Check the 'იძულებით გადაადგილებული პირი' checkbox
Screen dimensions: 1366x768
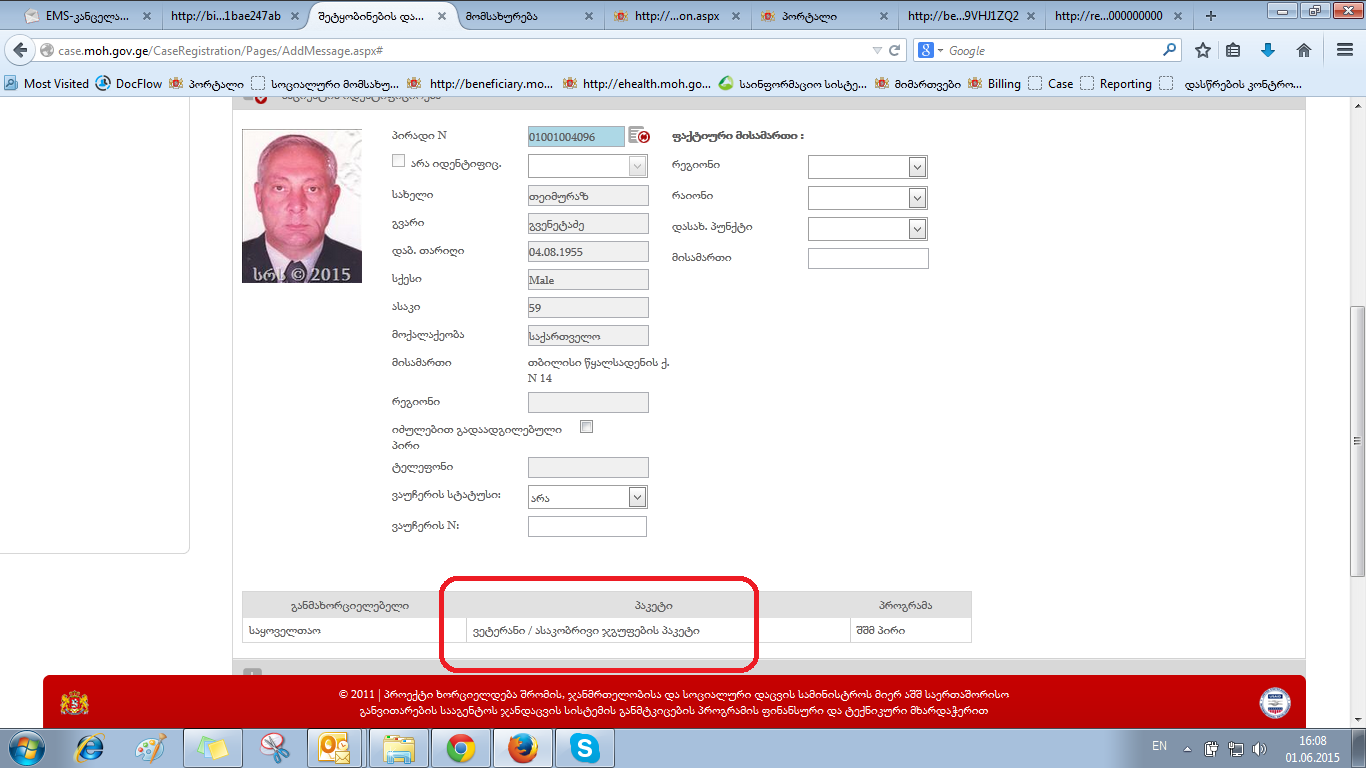587,427
